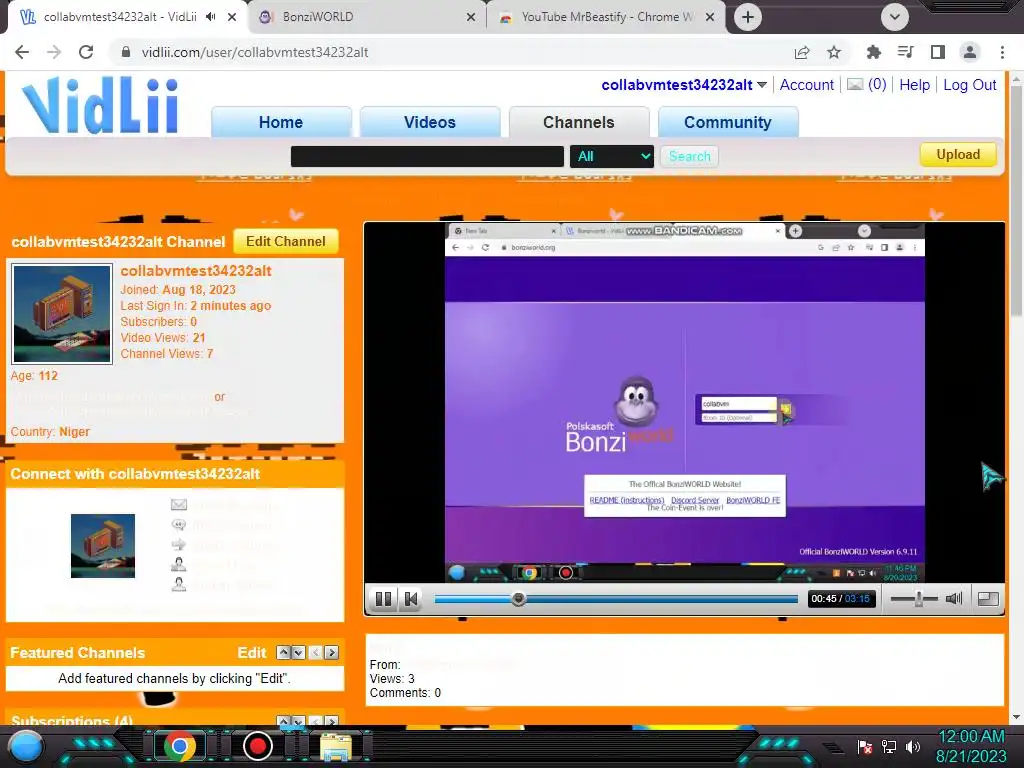Switch to YouTube MrBeastify Chrome tab
This screenshot has height=768, width=1024.
point(605,17)
